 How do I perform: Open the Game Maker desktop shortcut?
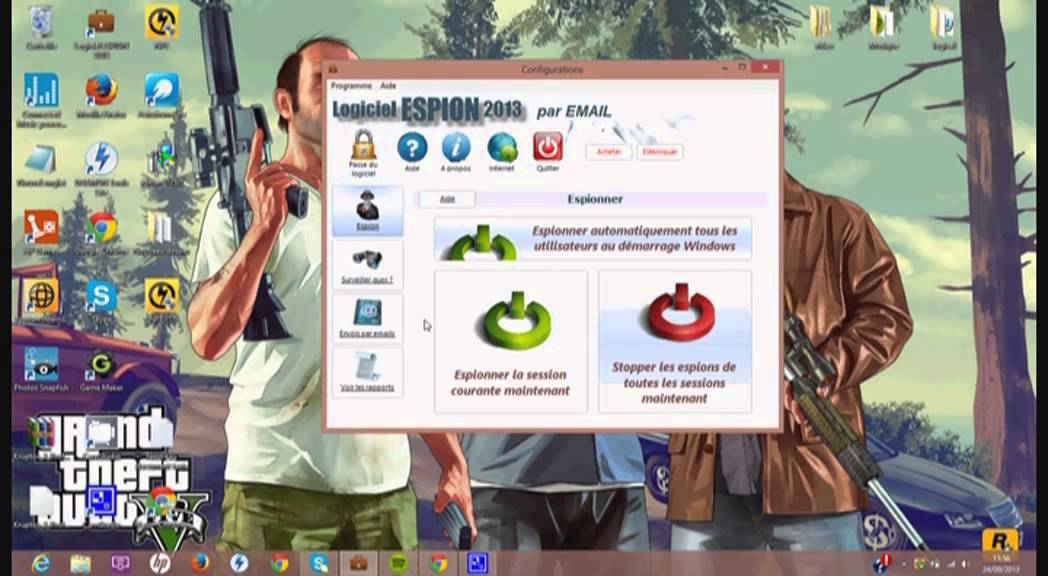(102, 365)
